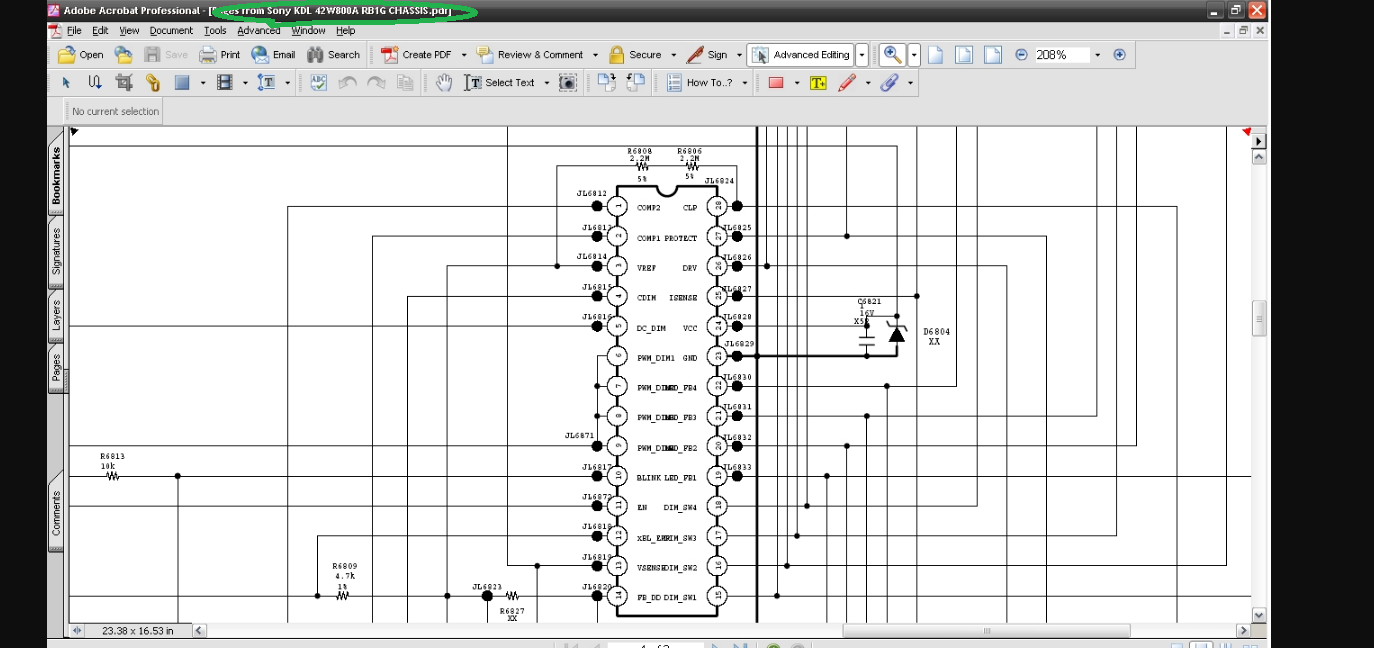Expand the Pencil tool dropdown arrow
Viewport: 1374px width, 648px height.
pos(867,83)
